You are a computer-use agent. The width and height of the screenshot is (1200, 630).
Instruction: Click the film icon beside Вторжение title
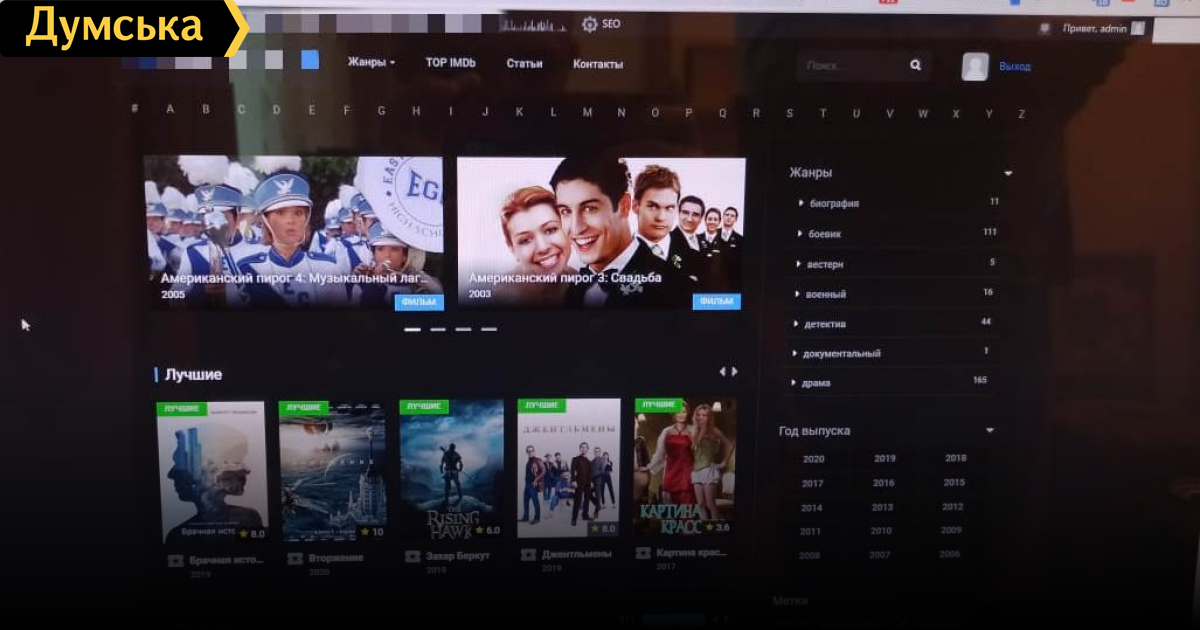point(295,558)
